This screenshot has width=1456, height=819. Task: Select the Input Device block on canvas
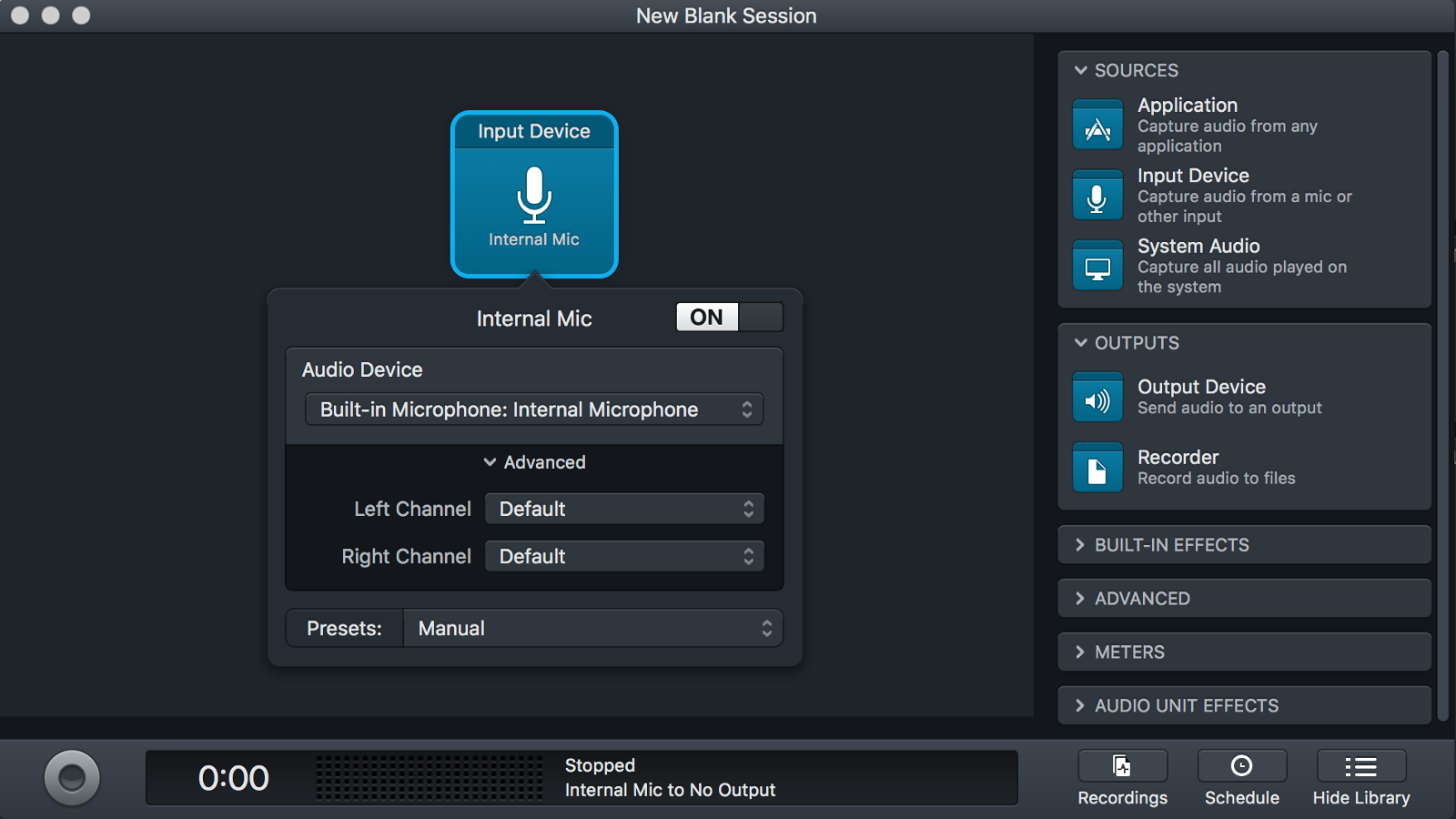point(534,195)
